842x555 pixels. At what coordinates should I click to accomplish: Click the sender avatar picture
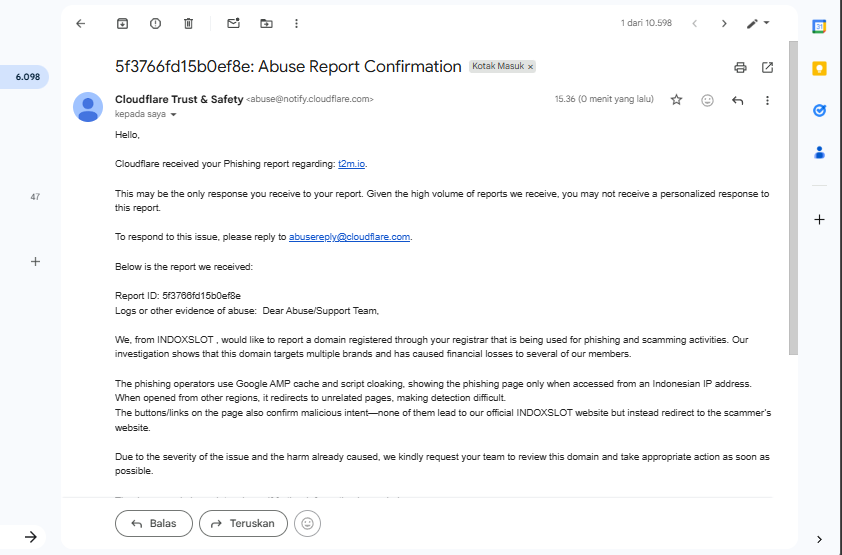[88, 107]
